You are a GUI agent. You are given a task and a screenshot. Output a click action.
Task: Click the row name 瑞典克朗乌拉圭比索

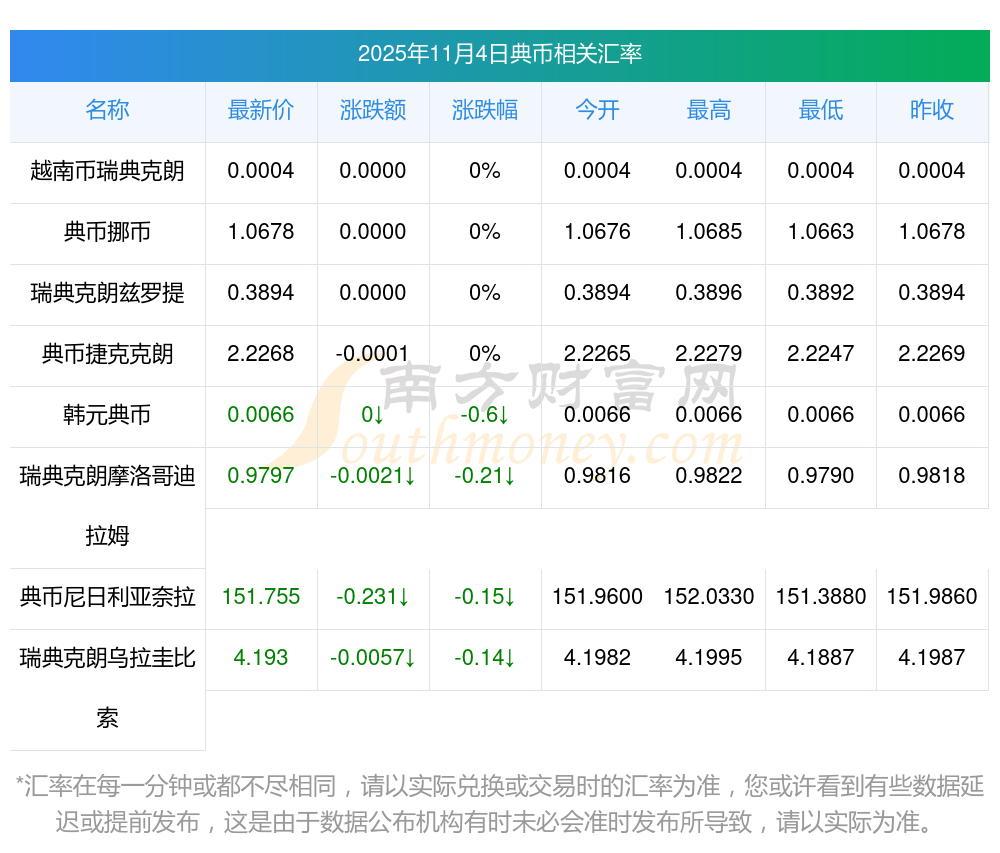[107, 688]
